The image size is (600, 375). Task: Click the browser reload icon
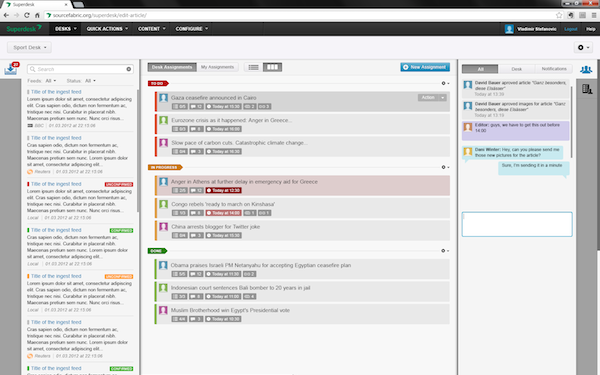[26, 15]
